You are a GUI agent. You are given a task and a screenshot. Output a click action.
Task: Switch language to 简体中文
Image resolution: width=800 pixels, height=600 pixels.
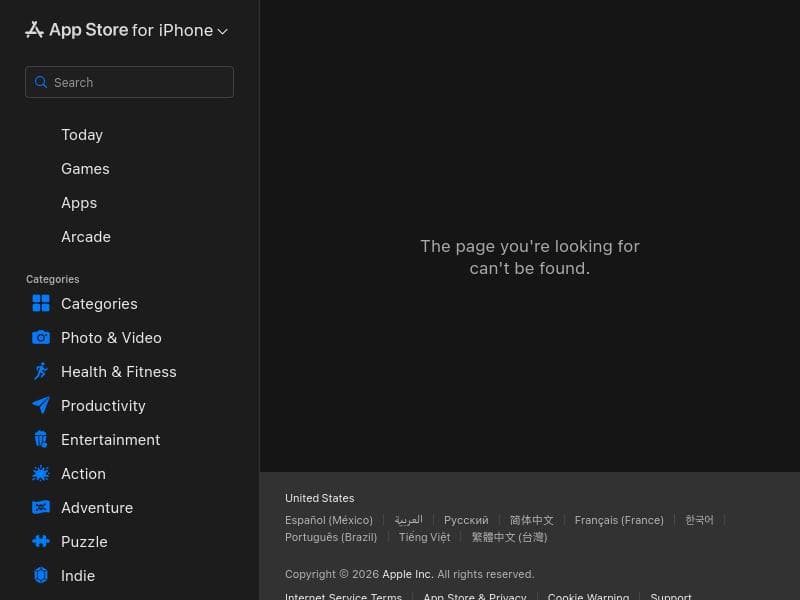[x=532, y=520]
